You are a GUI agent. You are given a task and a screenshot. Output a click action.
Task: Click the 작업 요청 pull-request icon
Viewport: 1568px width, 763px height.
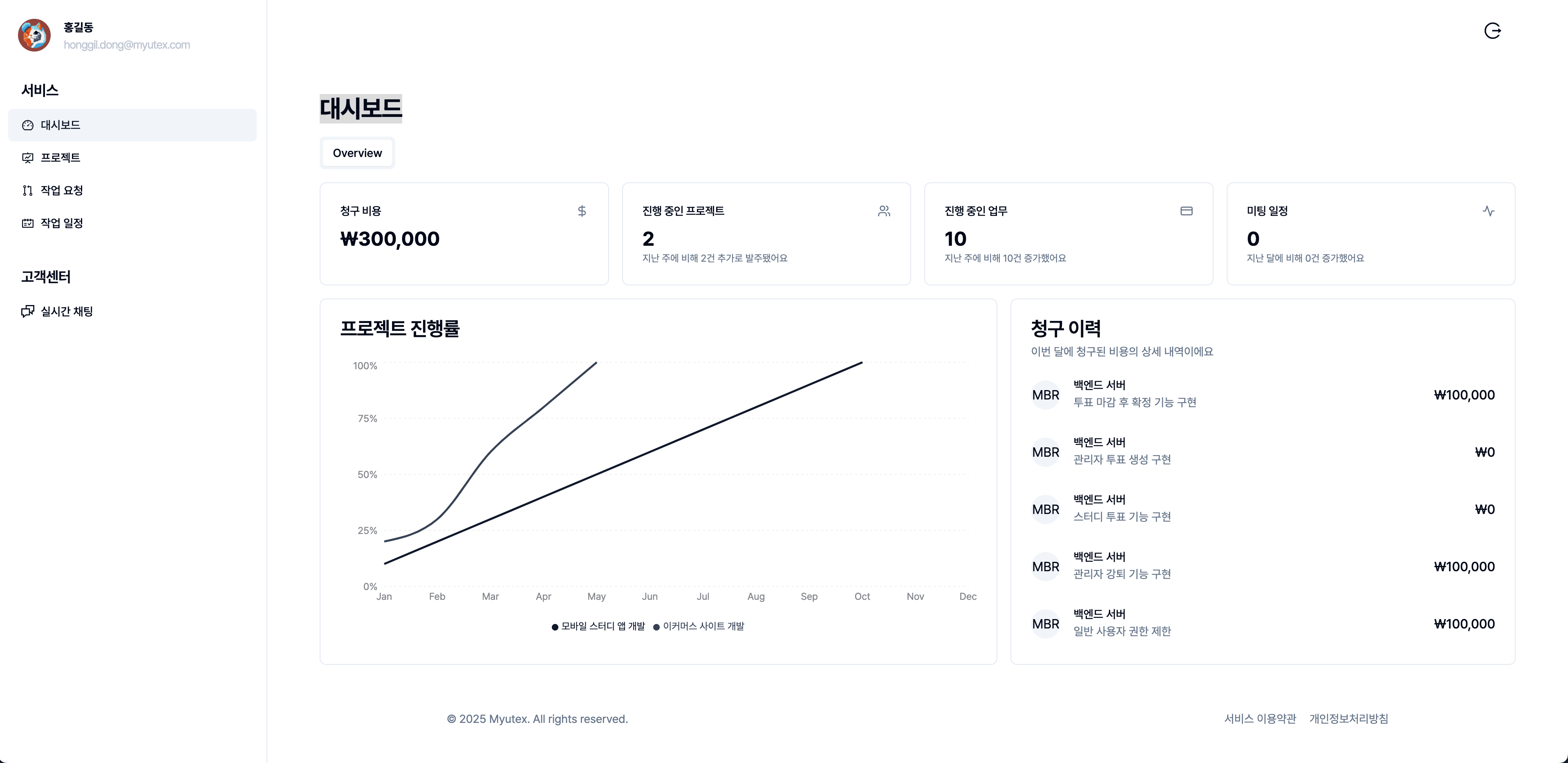click(28, 191)
